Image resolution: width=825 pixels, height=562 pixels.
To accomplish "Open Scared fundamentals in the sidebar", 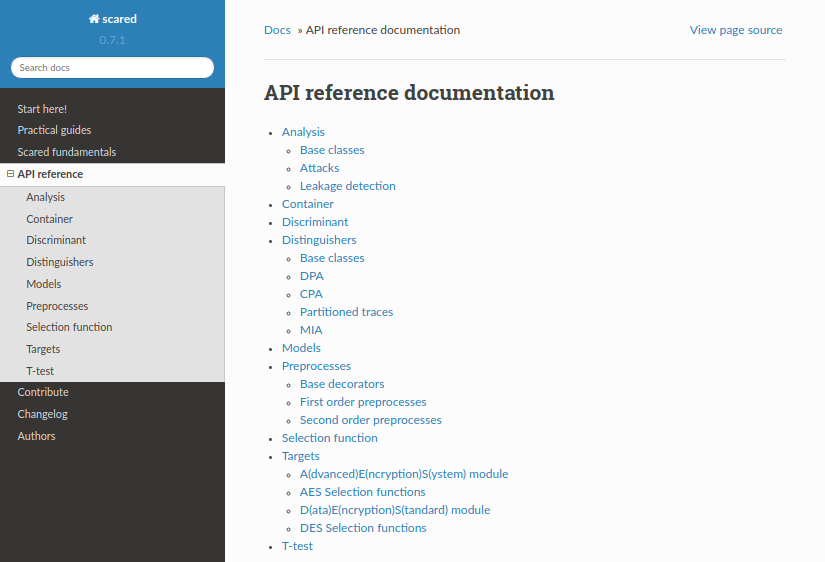I will point(67,152).
